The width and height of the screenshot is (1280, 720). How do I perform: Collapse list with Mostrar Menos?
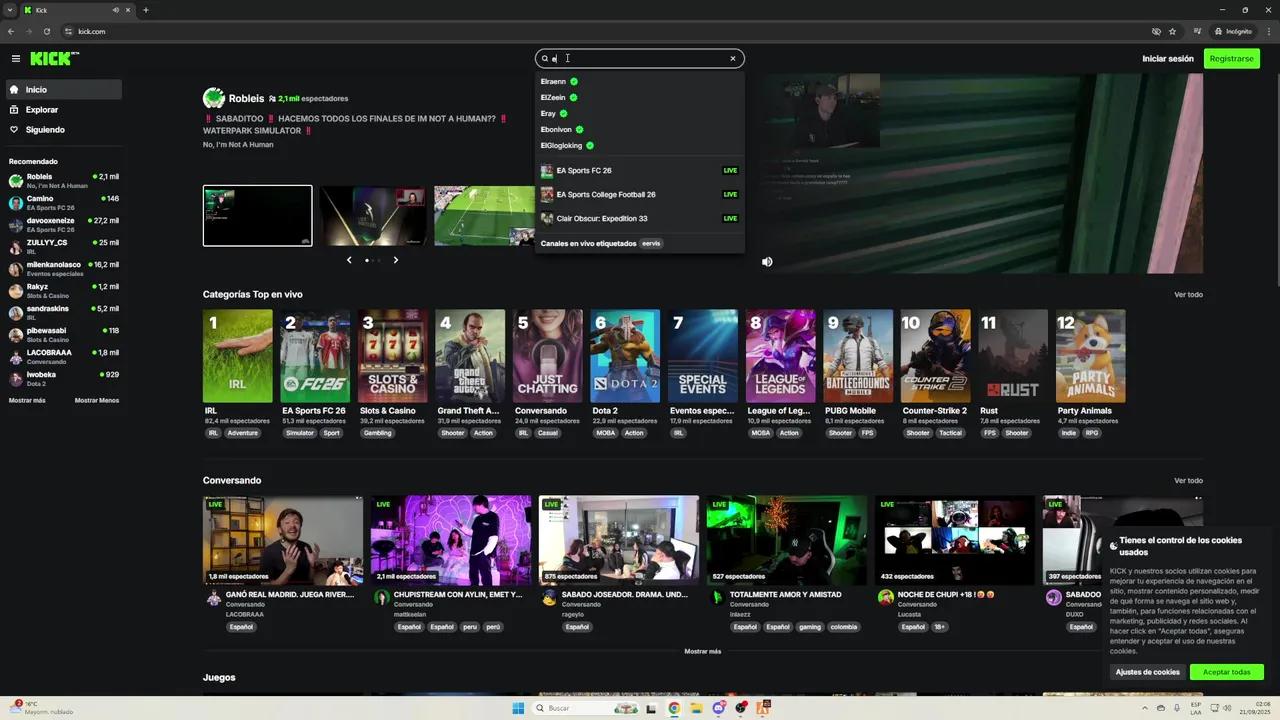pyautogui.click(x=97, y=400)
